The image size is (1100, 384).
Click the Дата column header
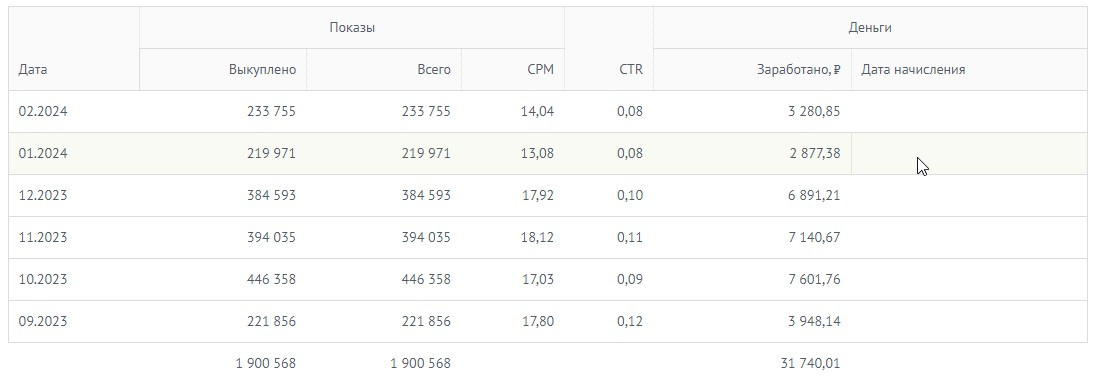pyautogui.click(x=33, y=69)
